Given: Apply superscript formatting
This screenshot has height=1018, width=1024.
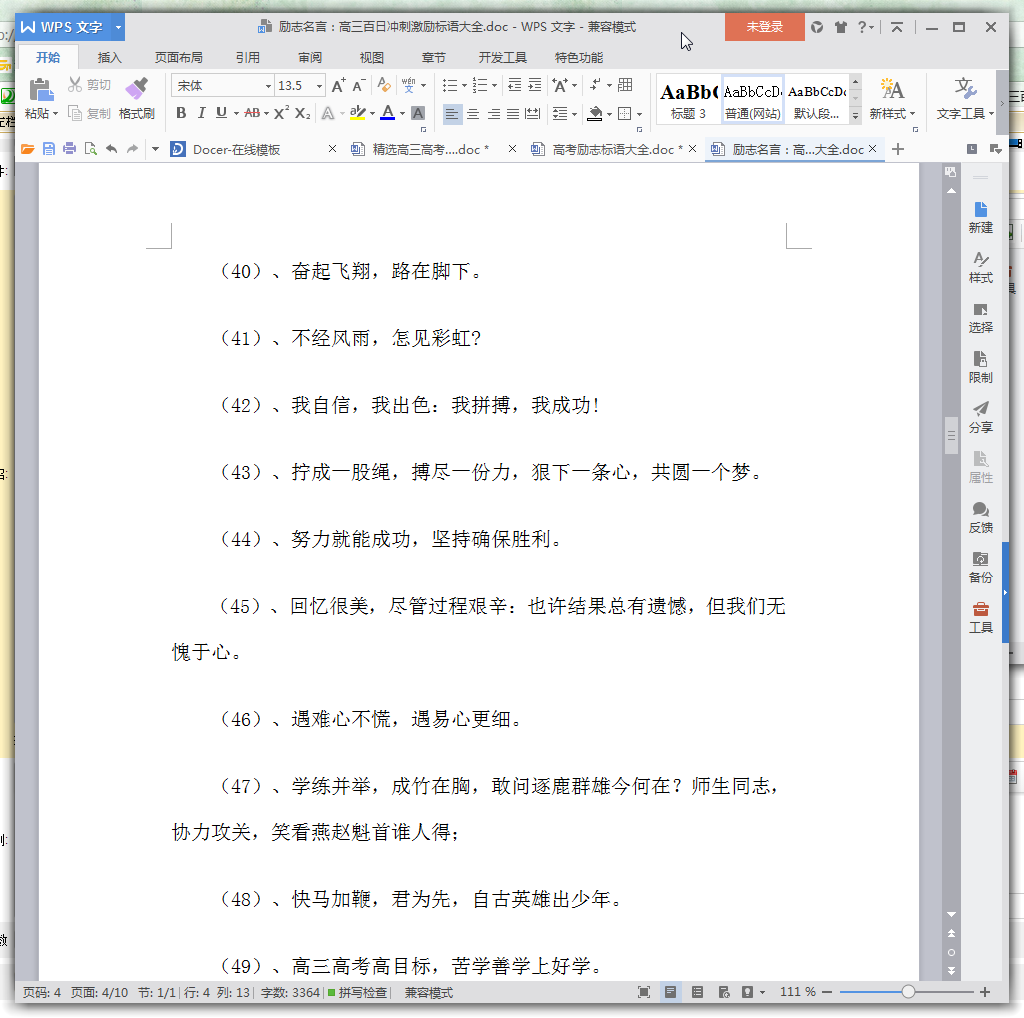Looking at the screenshot, I should coord(281,113).
